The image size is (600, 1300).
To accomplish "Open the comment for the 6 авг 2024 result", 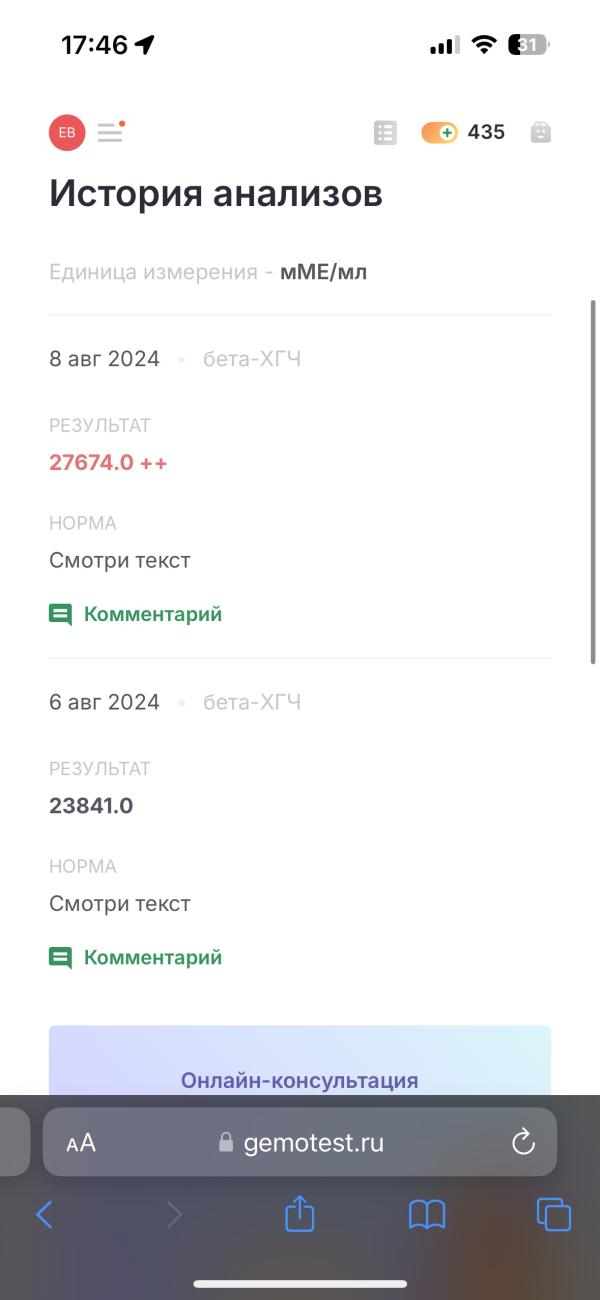I will [136, 957].
